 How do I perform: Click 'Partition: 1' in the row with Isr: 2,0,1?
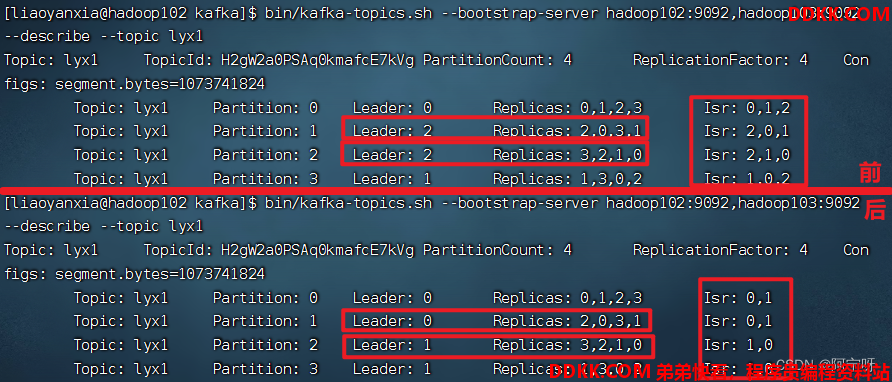point(265,131)
